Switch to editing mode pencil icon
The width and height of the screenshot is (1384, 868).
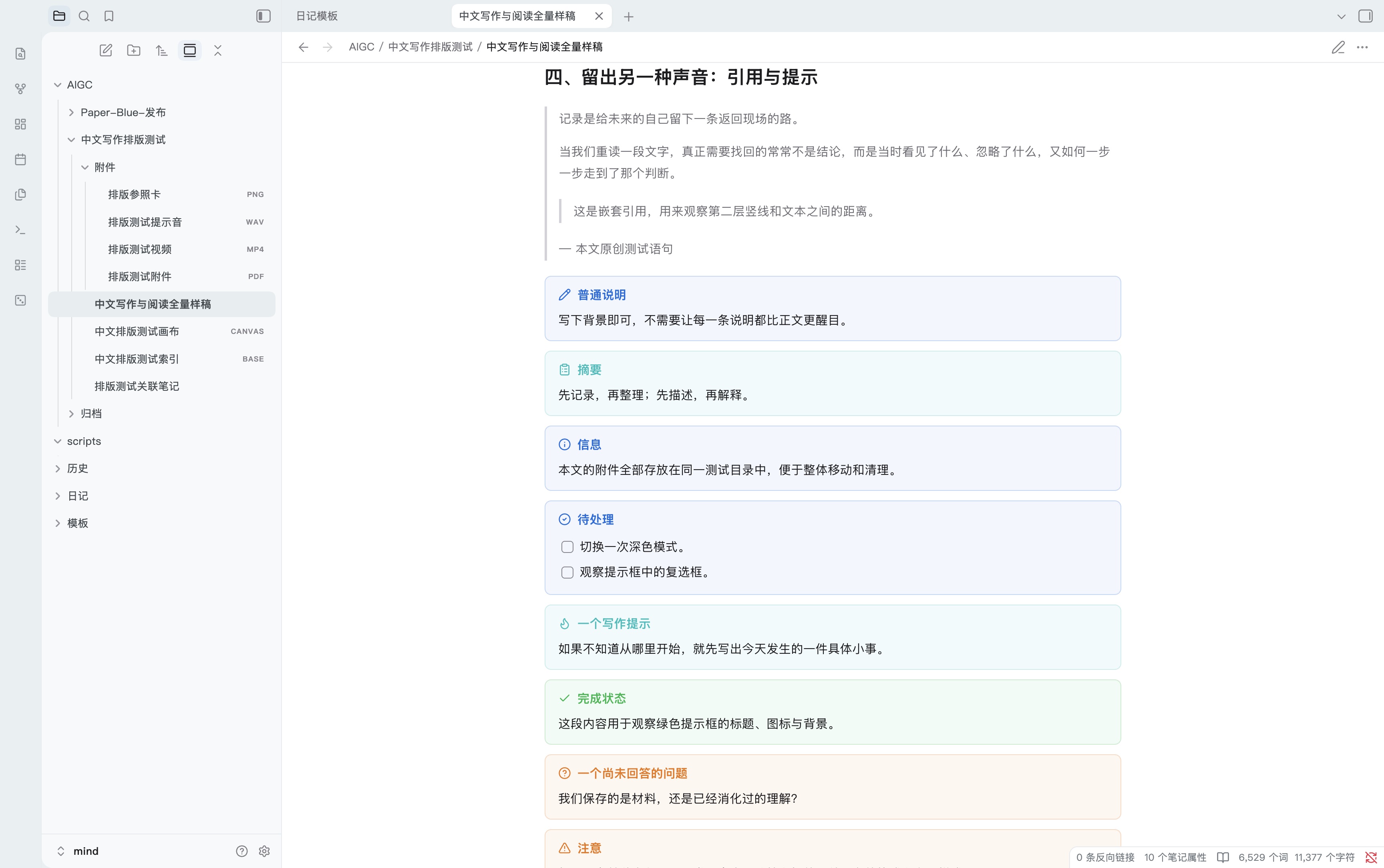coord(1338,47)
